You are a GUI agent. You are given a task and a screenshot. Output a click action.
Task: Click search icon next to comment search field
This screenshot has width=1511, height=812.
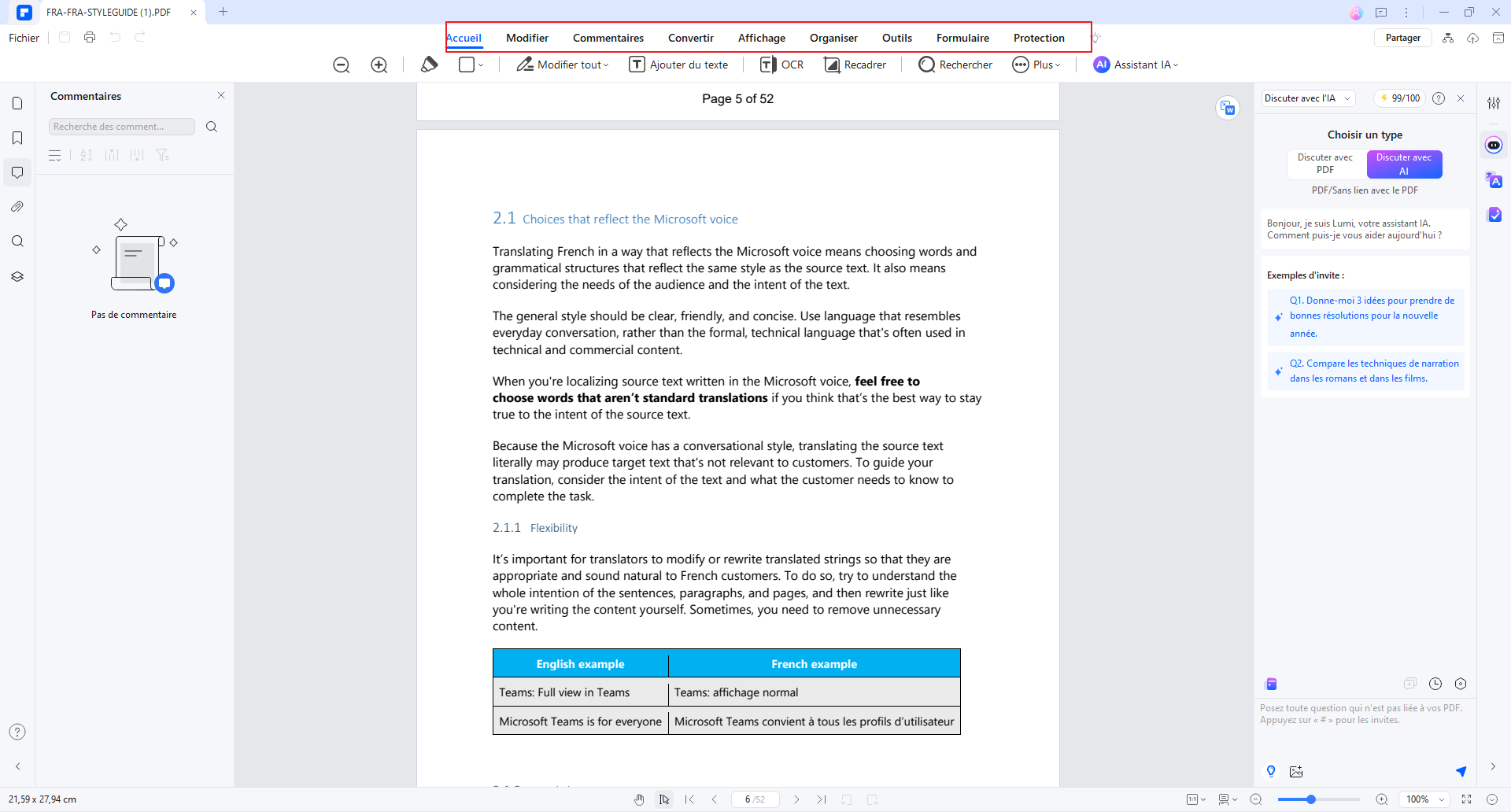pyautogui.click(x=211, y=127)
